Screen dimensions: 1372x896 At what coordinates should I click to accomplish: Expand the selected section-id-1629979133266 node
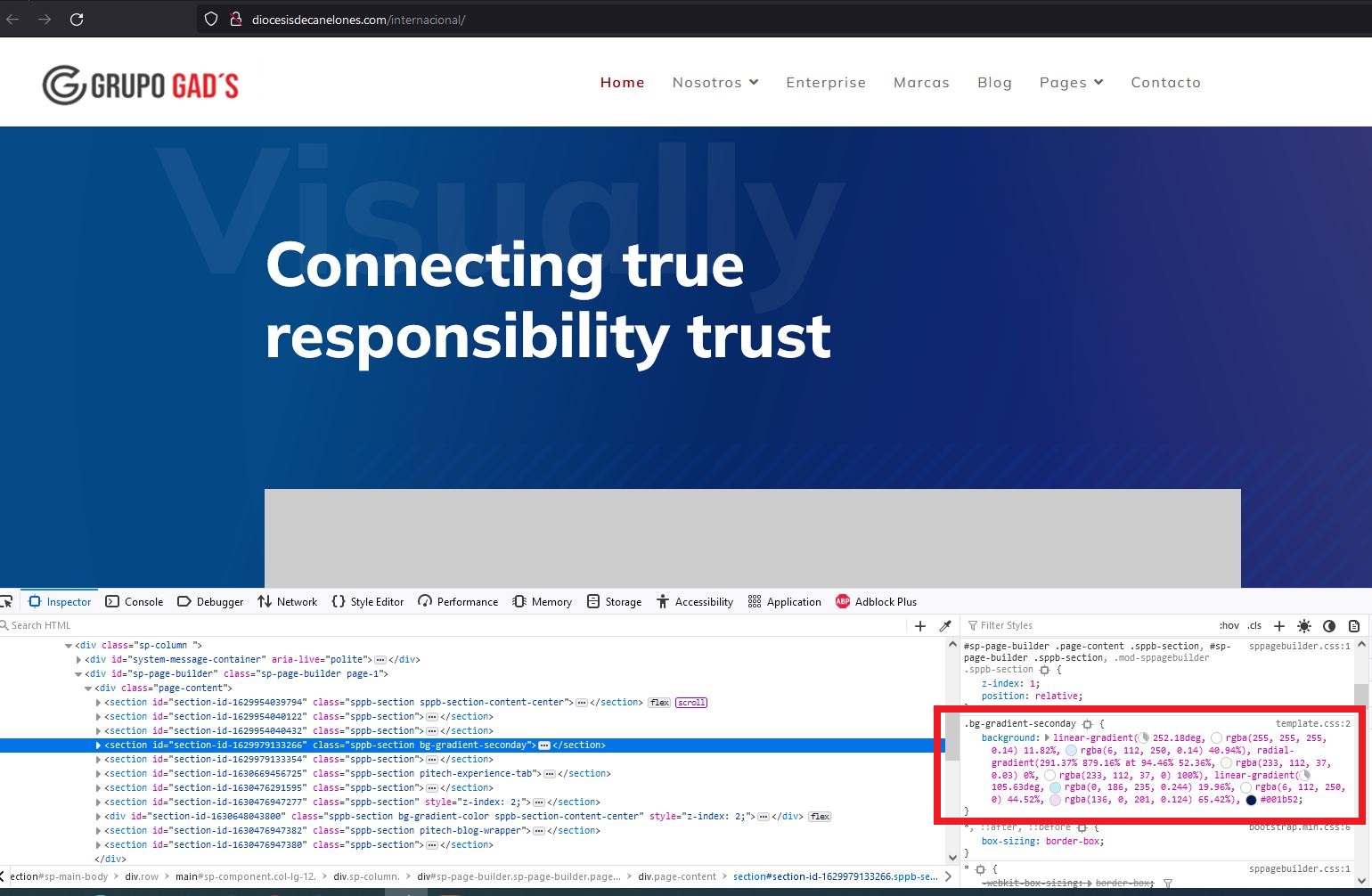[x=98, y=745]
